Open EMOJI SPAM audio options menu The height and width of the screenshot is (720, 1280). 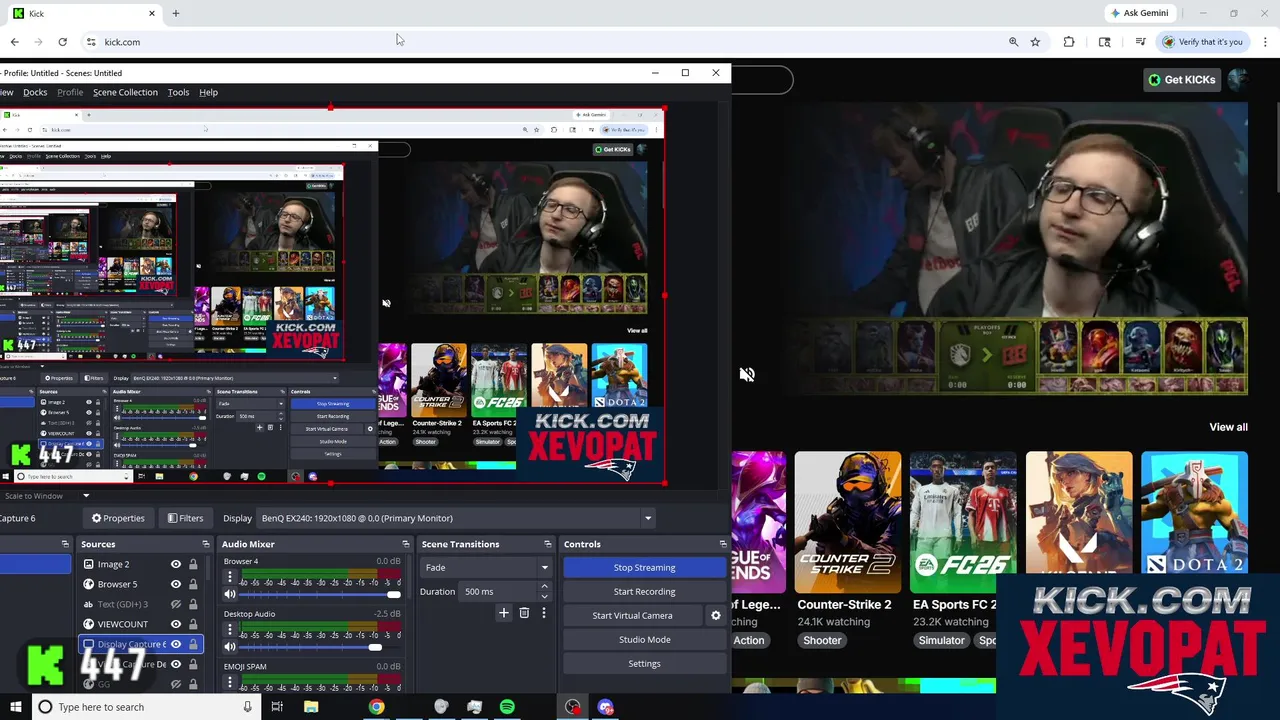(x=230, y=682)
